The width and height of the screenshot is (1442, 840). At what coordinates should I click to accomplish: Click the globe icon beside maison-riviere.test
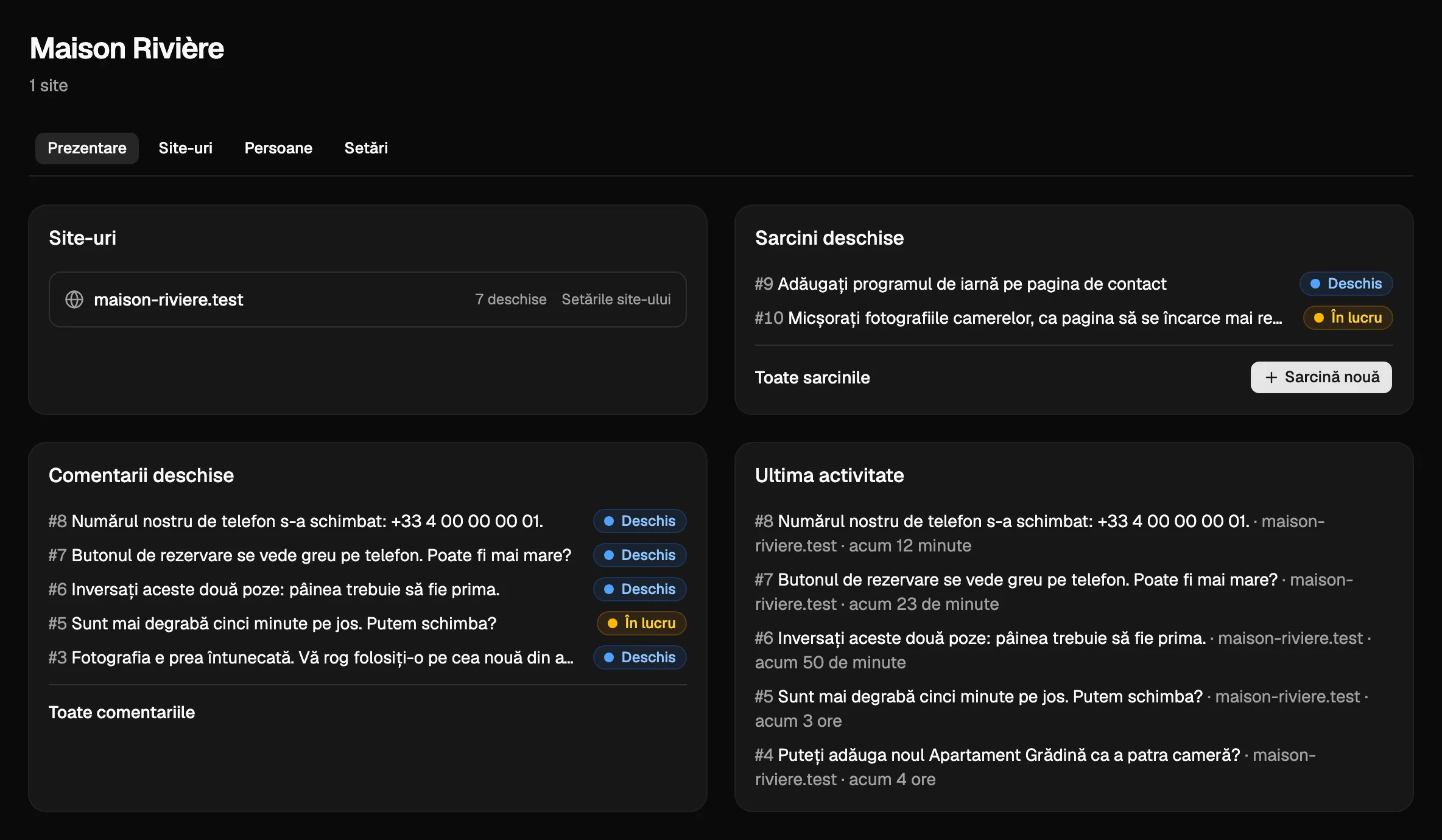pos(74,299)
